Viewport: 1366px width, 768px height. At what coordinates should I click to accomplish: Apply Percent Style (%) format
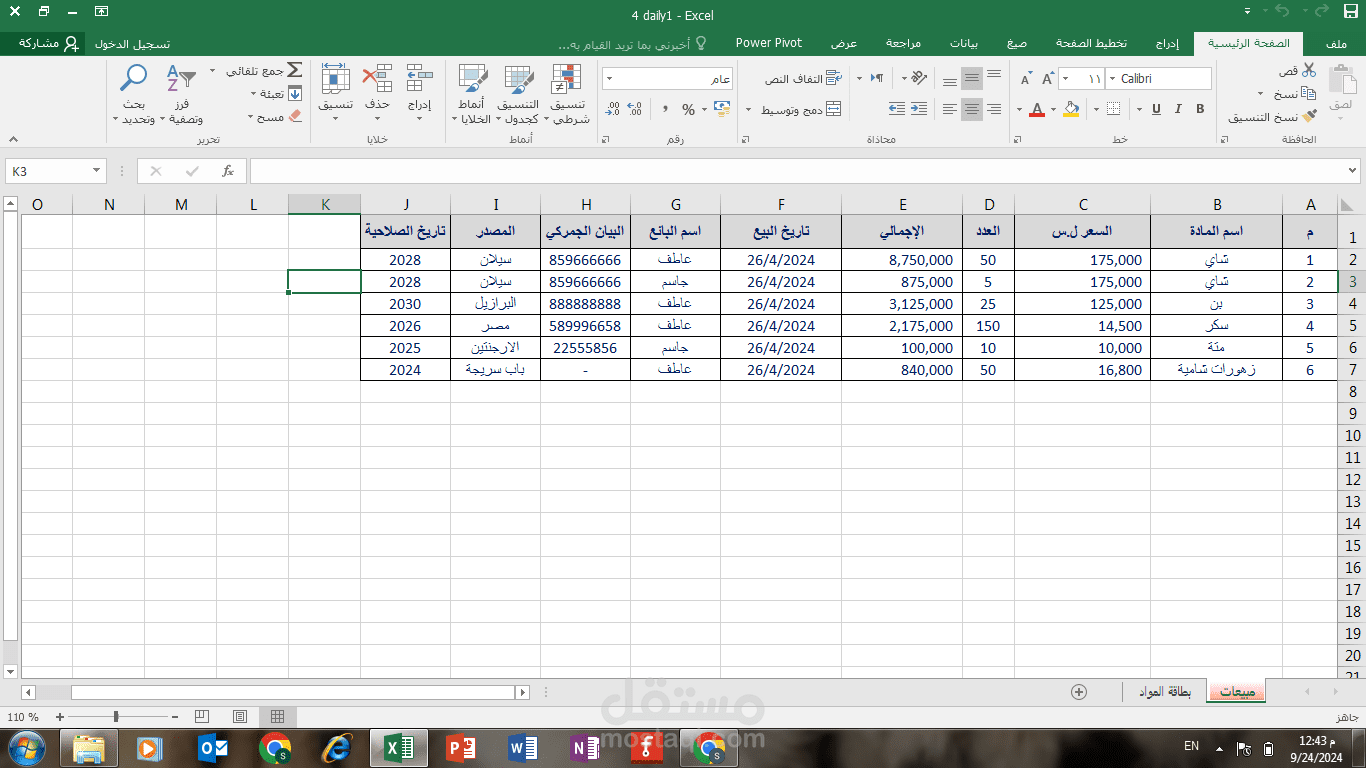(x=688, y=109)
